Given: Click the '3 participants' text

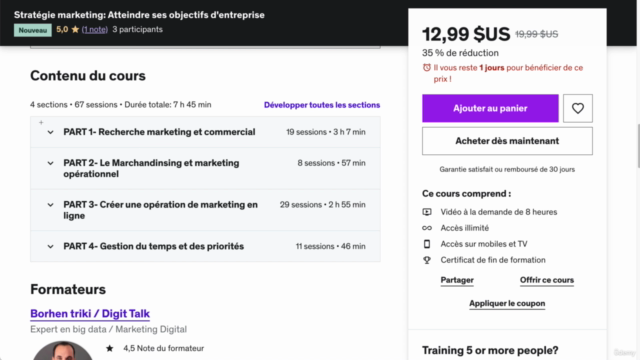Looking at the screenshot, I should (138, 29).
